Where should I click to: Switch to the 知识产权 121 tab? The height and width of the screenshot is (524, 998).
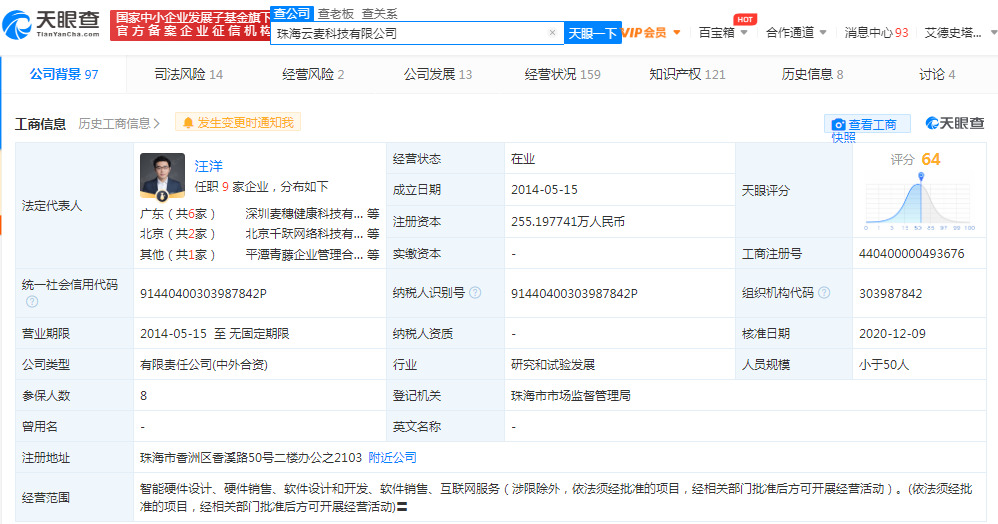tap(687, 74)
